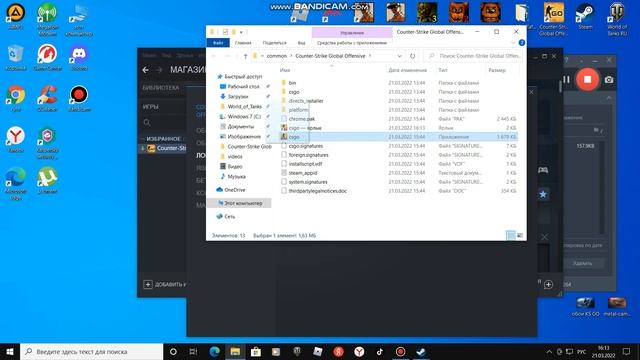Select the installscript.vdf file
The image size is (640, 360).
point(305,164)
